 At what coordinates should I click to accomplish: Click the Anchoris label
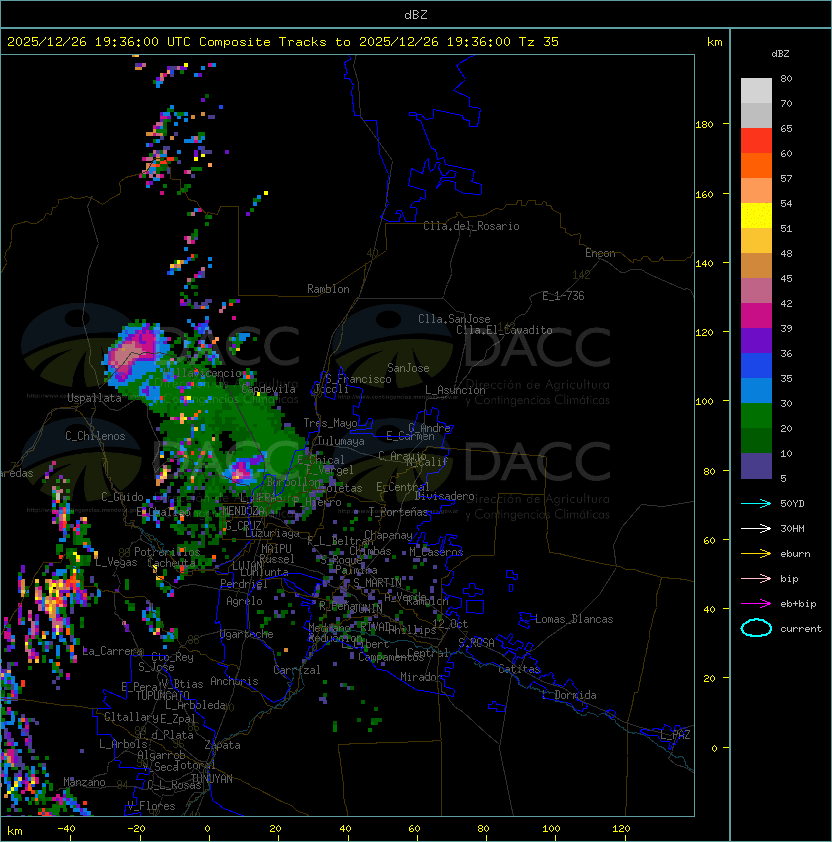[234, 681]
